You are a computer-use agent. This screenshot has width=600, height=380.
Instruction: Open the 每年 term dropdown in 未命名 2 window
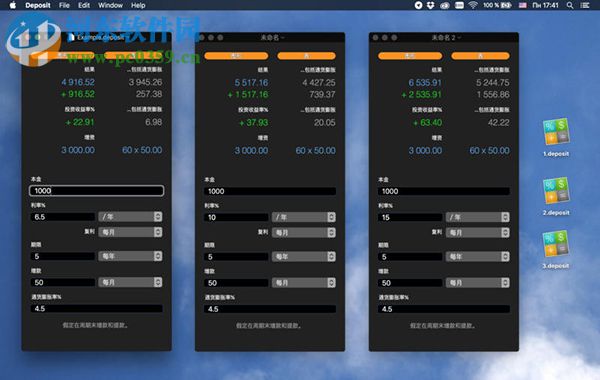click(478, 256)
